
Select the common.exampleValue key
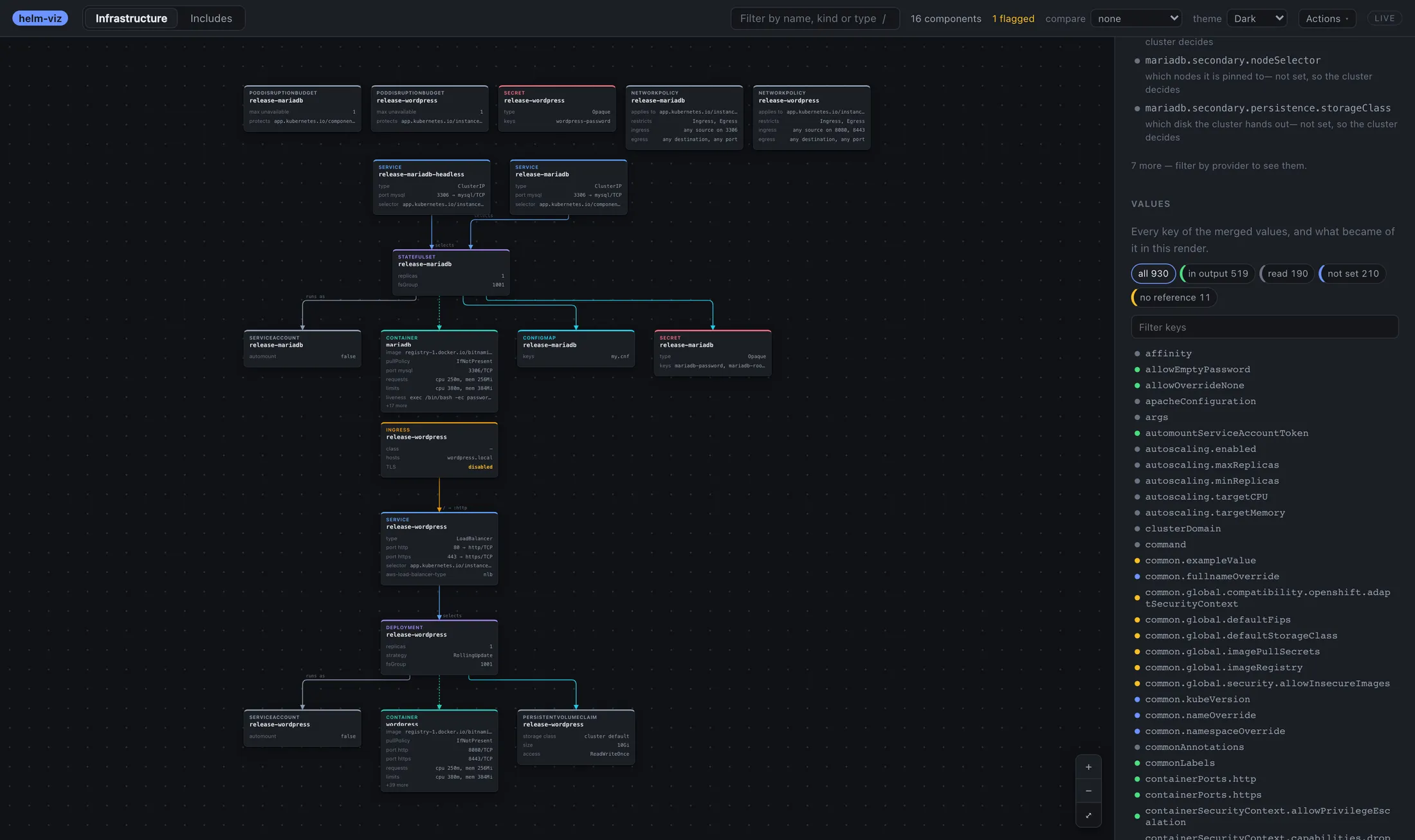click(x=1200, y=560)
